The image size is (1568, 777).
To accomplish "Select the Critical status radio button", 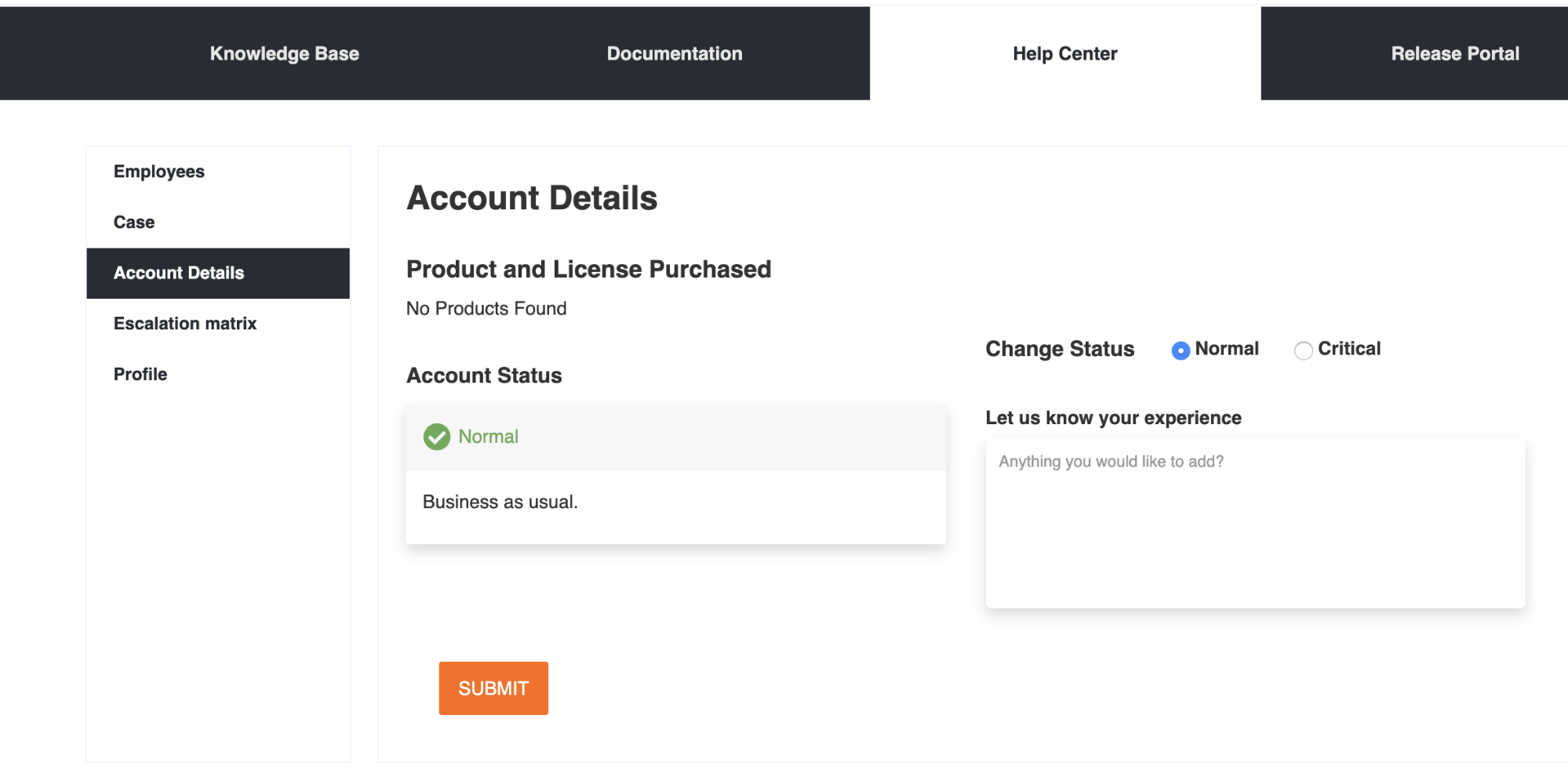I will coord(1303,350).
